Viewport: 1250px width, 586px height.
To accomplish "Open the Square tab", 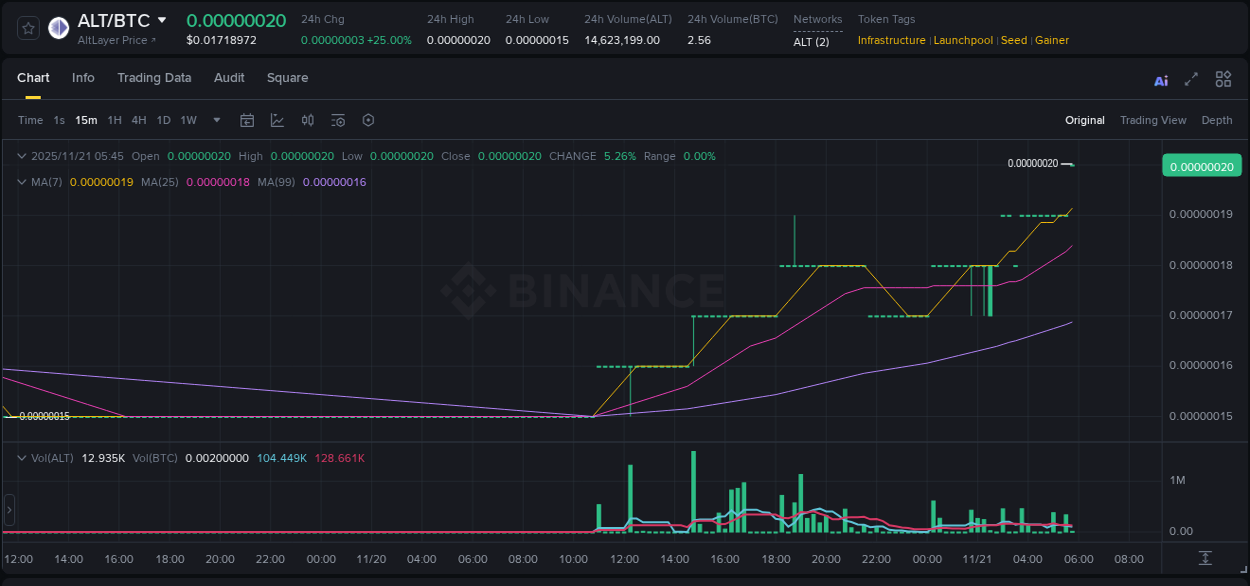I will tap(287, 78).
